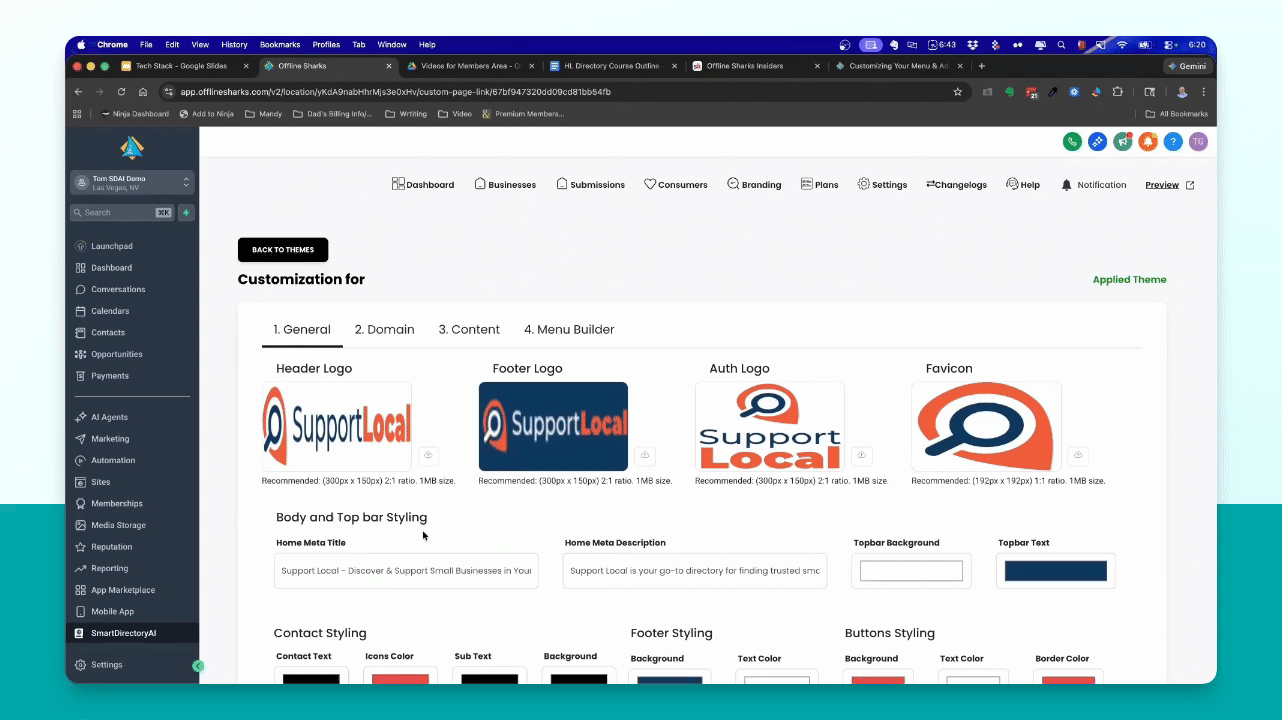
Task: Collapse the sidebar with green arrow
Action: pyautogui.click(x=198, y=666)
